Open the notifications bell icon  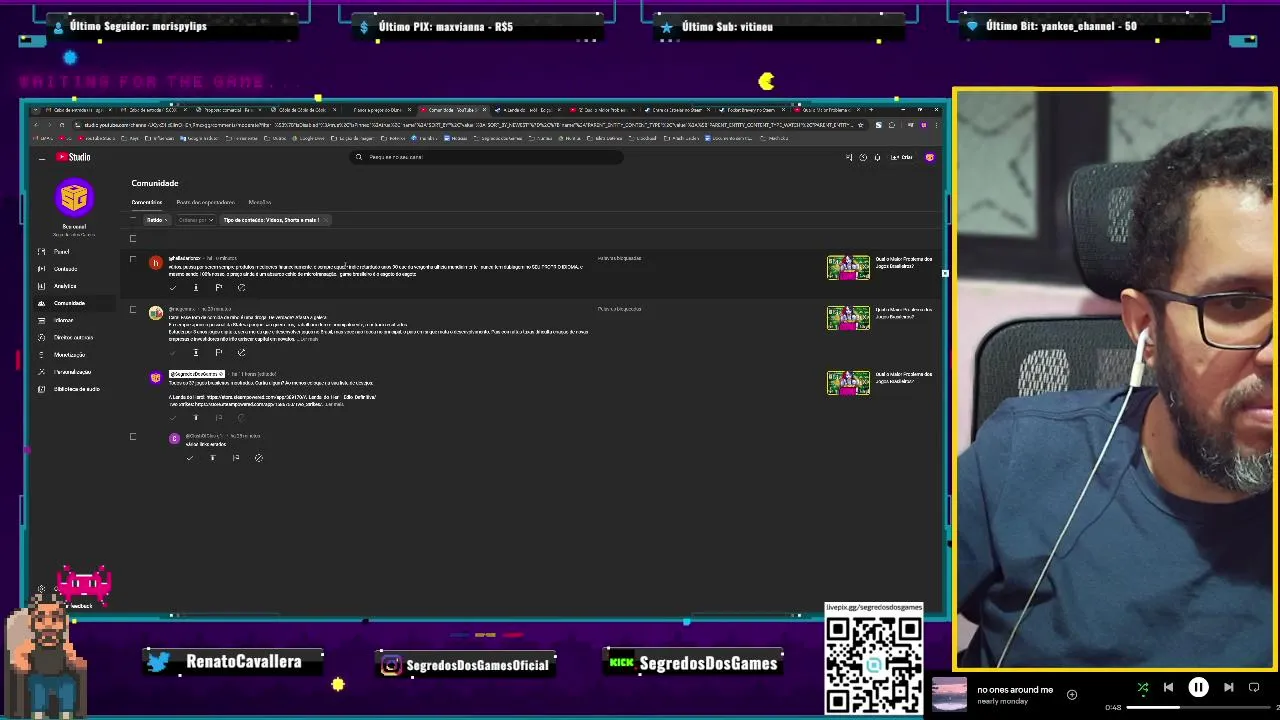(877, 157)
